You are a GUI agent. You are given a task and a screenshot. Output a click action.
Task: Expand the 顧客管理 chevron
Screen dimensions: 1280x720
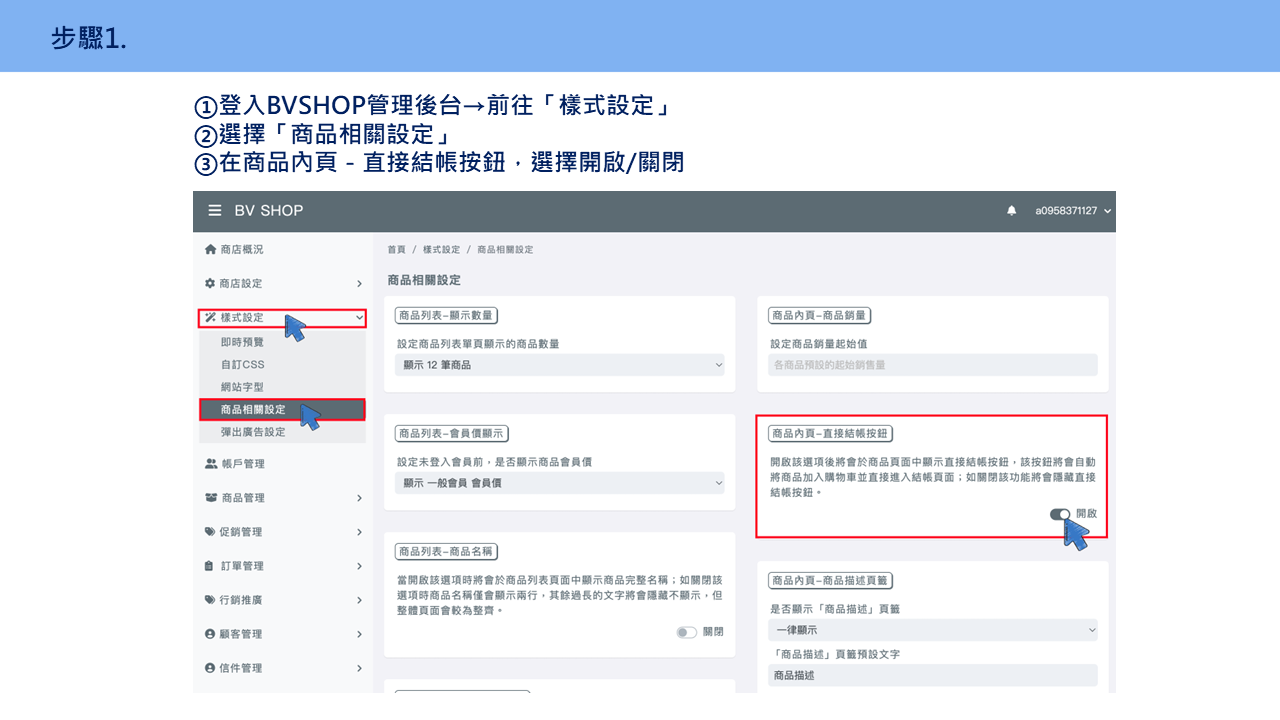(359, 634)
